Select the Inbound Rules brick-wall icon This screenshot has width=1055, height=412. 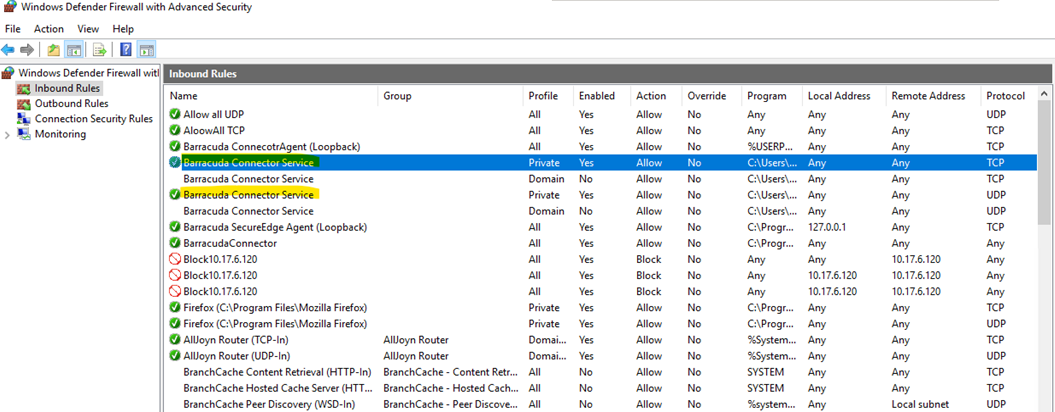pyautogui.click(x=24, y=88)
